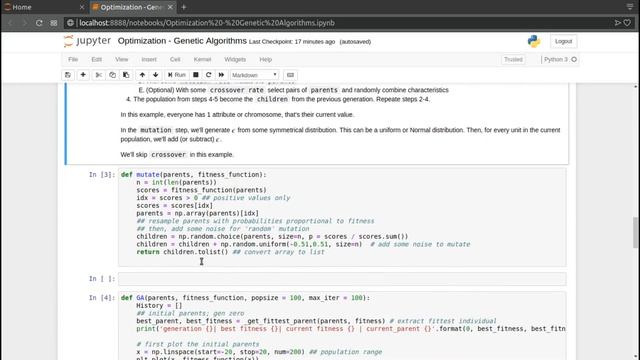This screenshot has width=640, height=360.
Task: Run the selected cell
Action: pos(177,75)
